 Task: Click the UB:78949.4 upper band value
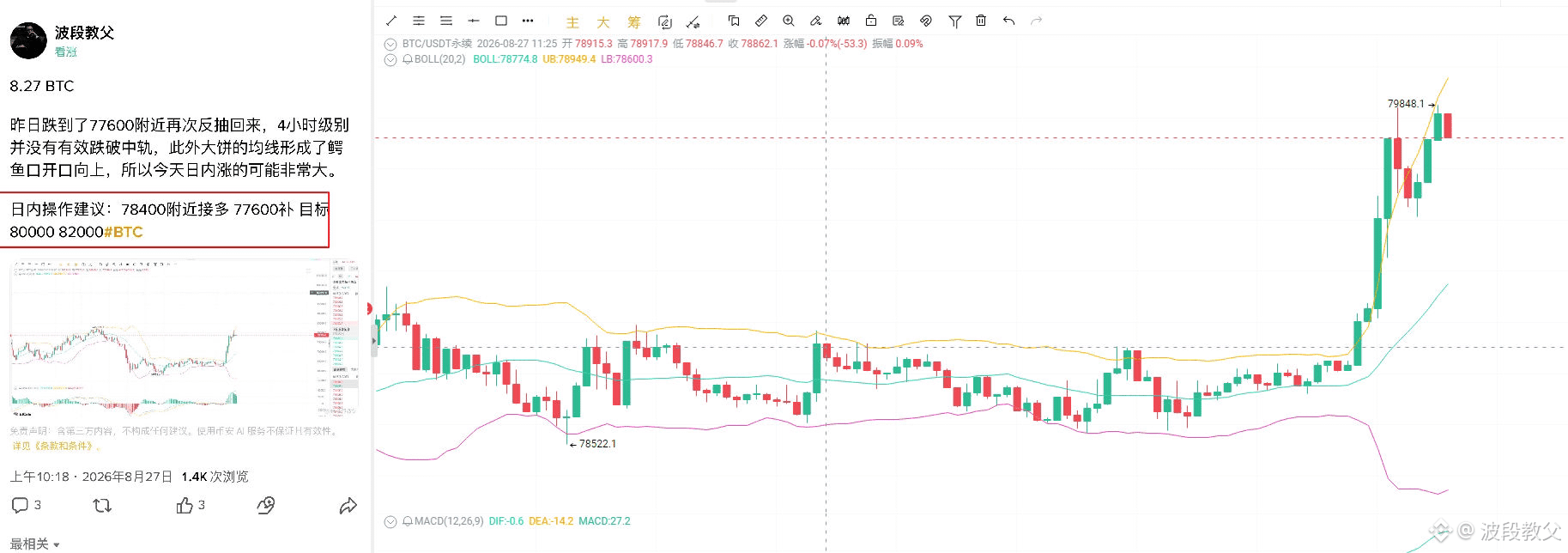[569, 60]
